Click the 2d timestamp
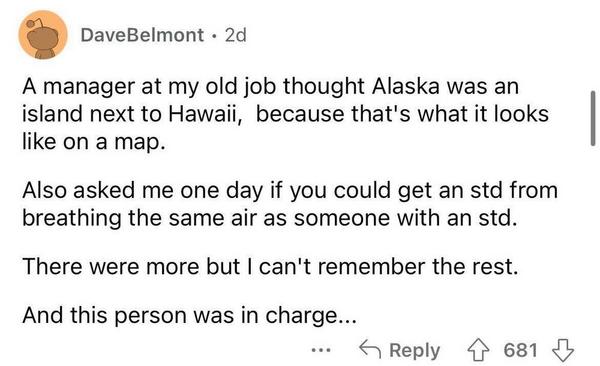 (x=236, y=35)
